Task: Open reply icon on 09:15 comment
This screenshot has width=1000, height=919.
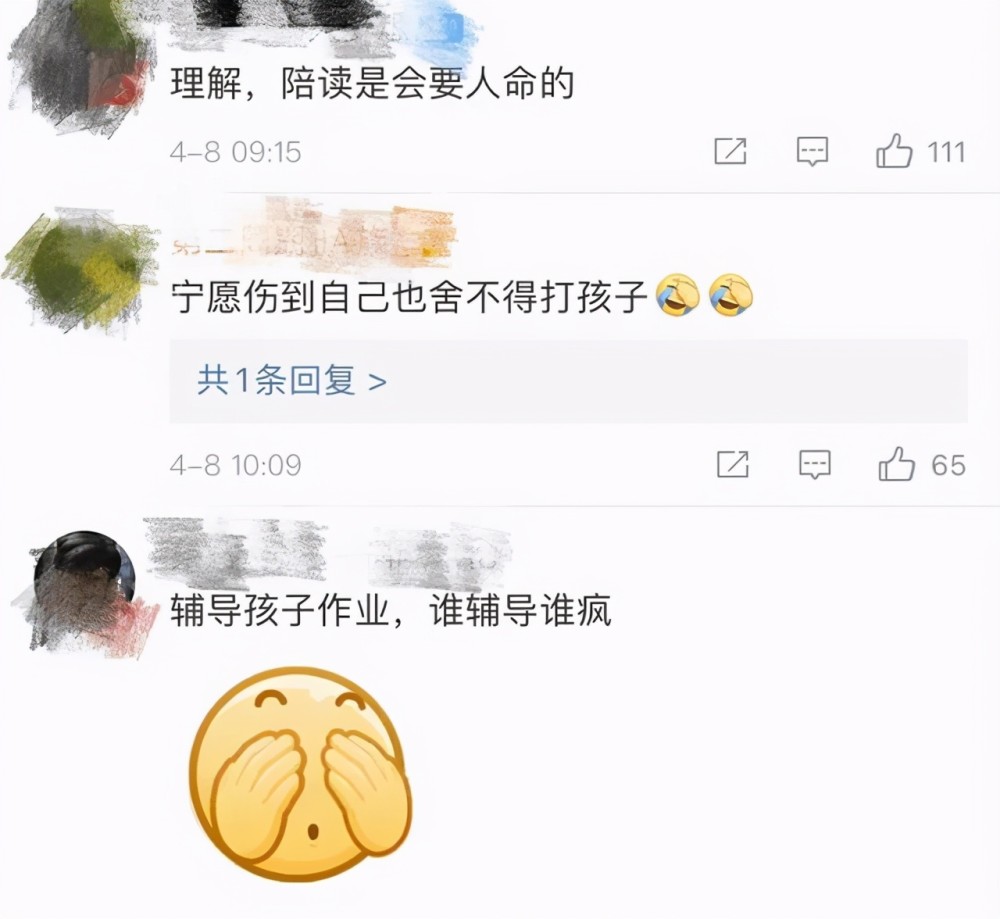Action: point(812,152)
